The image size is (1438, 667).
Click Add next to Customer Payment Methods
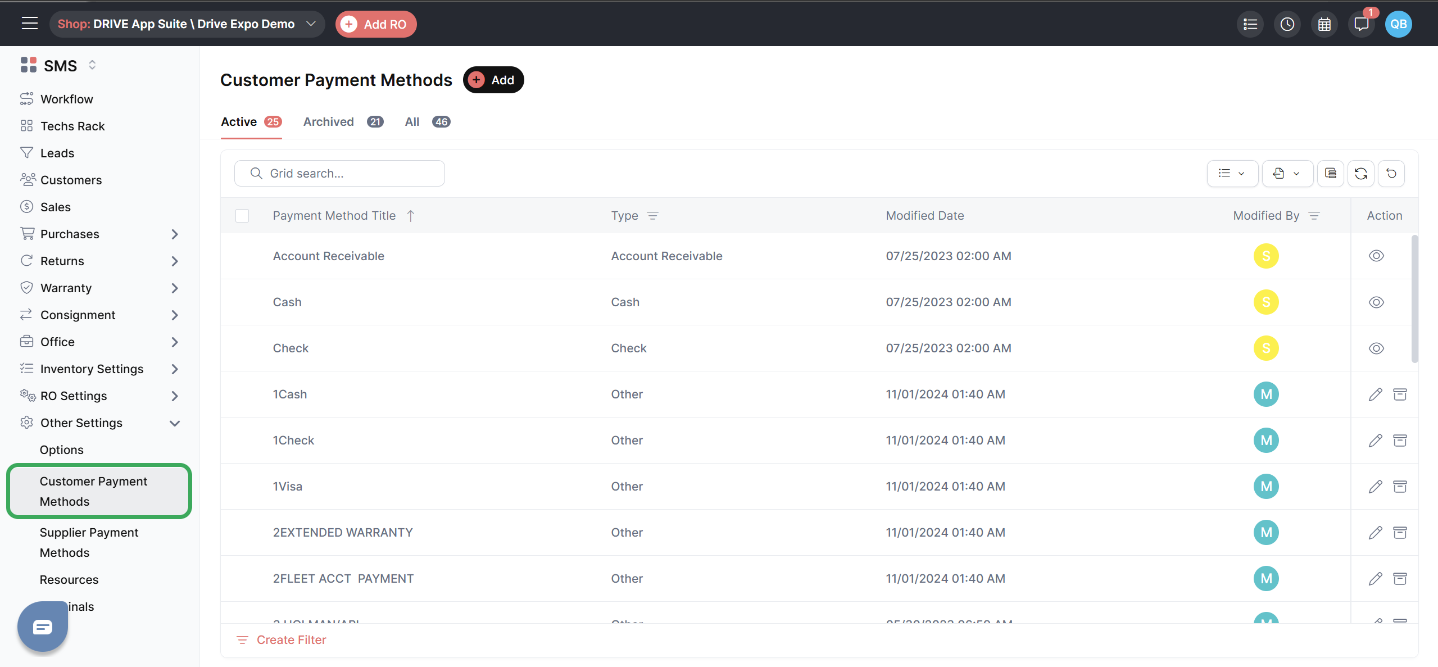(x=493, y=80)
